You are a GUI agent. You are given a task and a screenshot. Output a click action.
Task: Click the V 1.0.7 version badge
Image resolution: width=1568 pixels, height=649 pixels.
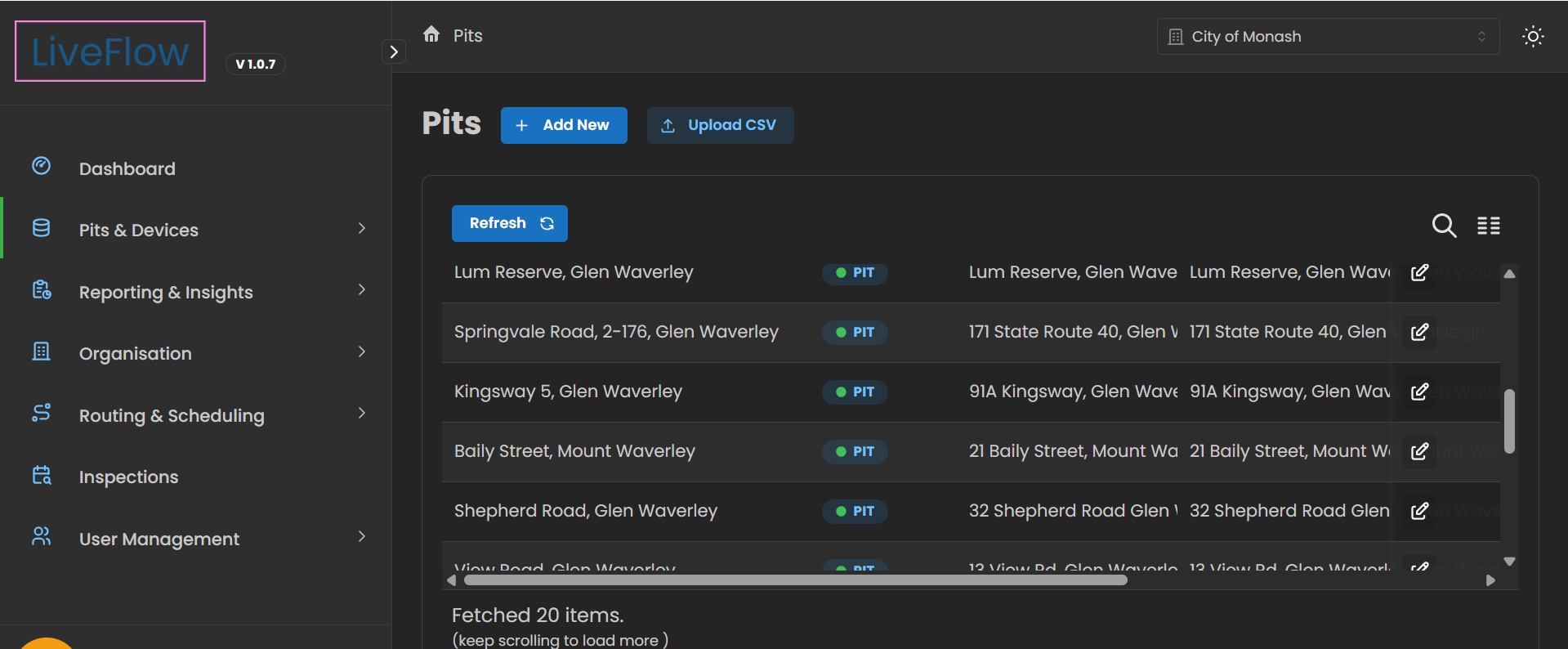pos(256,64)
